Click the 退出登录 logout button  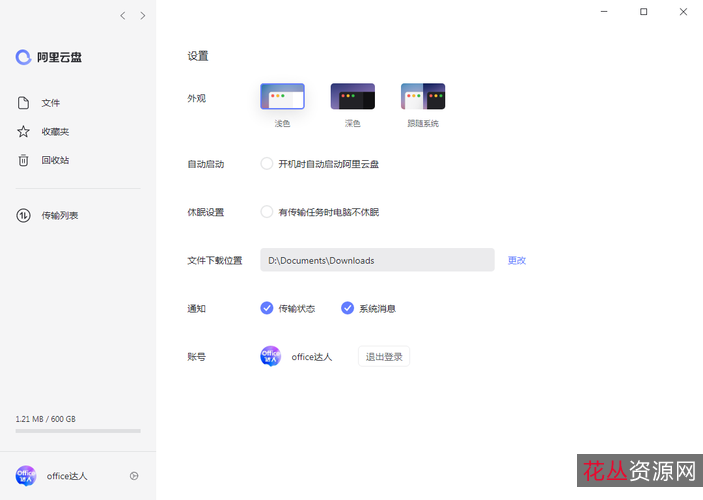(x=384, y=357)
